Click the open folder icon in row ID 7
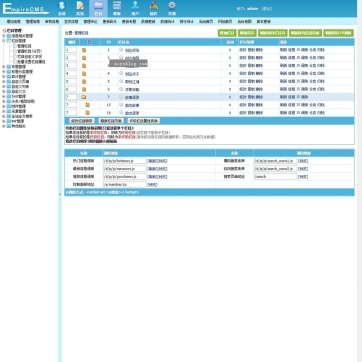The width and height of the screenshot is (362, 362). point(84,97)
